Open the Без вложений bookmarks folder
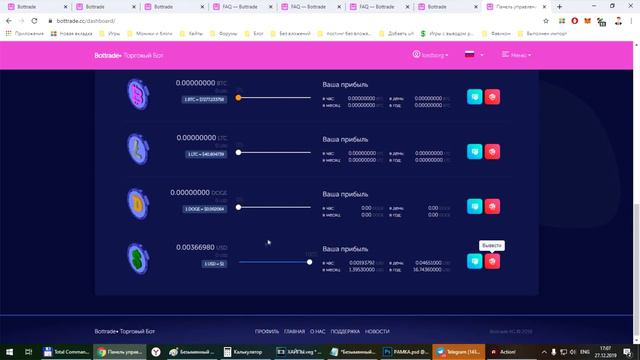The height and width of the screenshot is (360, 640). [290, 33]
